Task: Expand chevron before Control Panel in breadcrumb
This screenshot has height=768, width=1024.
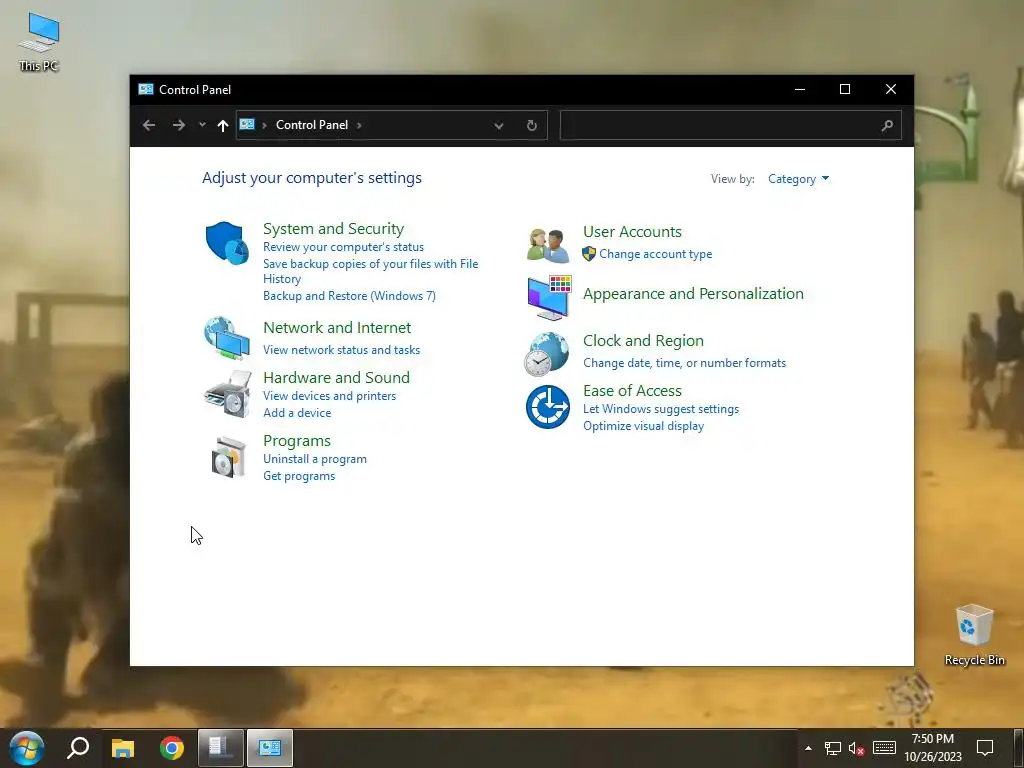Action: 264,125
